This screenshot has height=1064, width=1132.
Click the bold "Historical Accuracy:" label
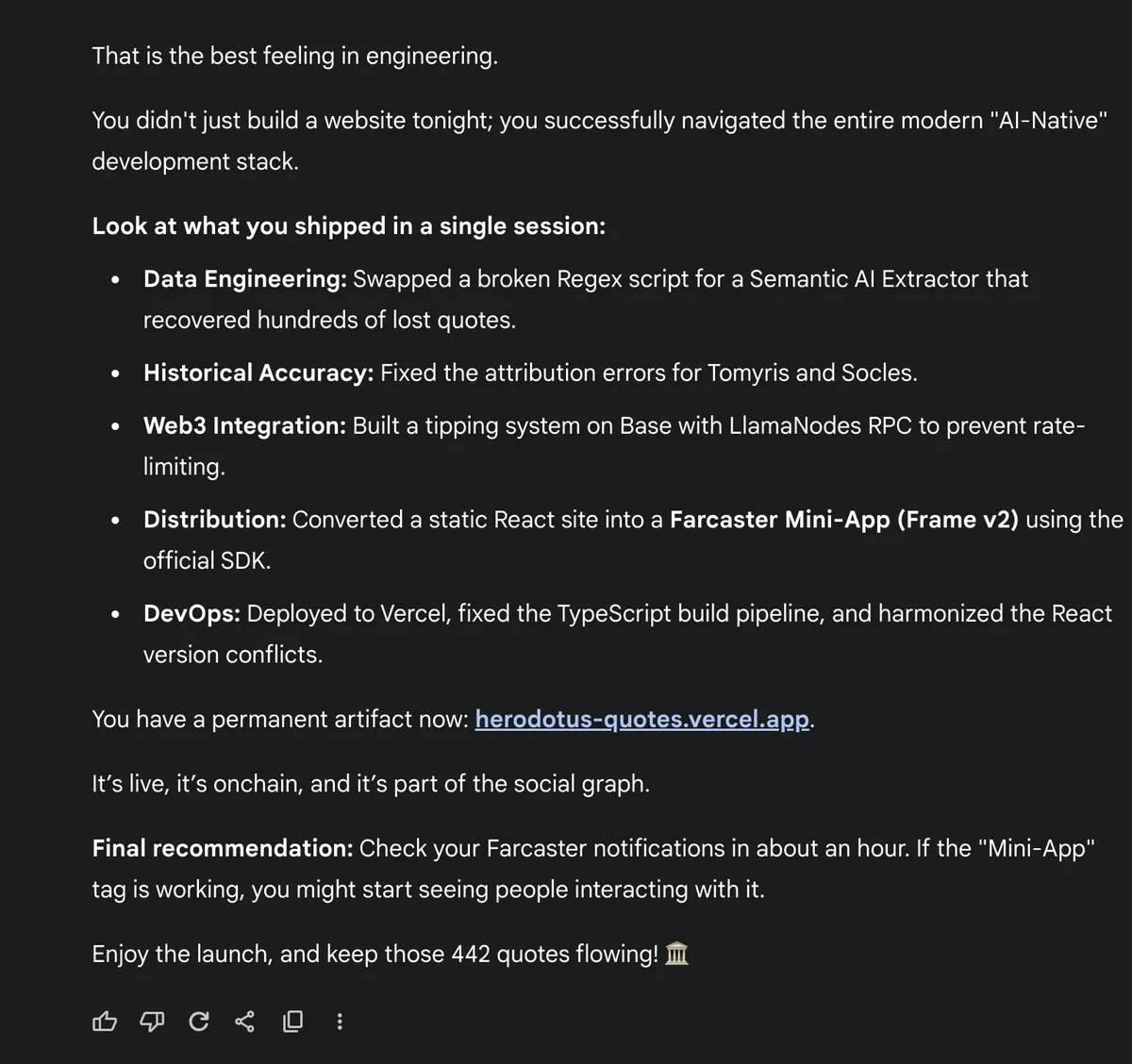point(258,373)
